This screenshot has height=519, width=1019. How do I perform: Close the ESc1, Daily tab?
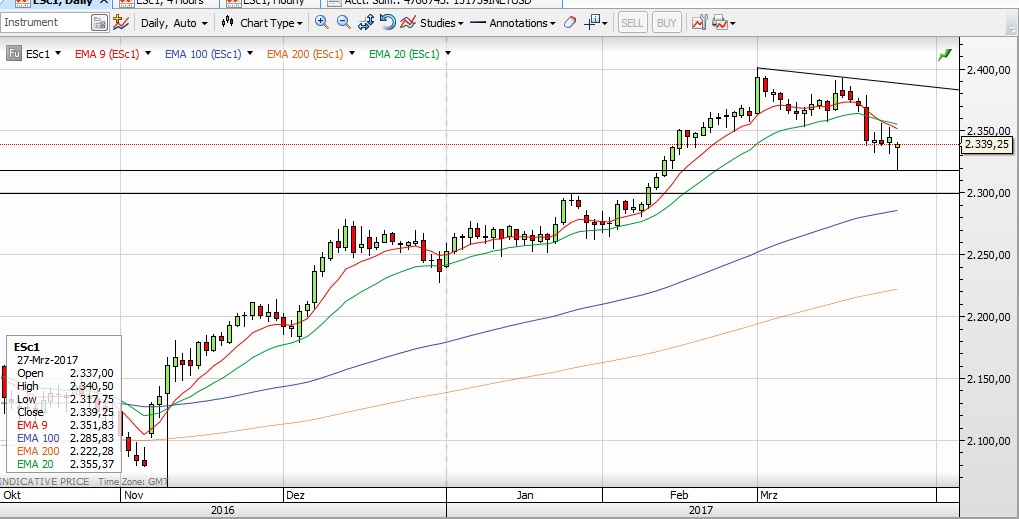click(x=103, y=3)
